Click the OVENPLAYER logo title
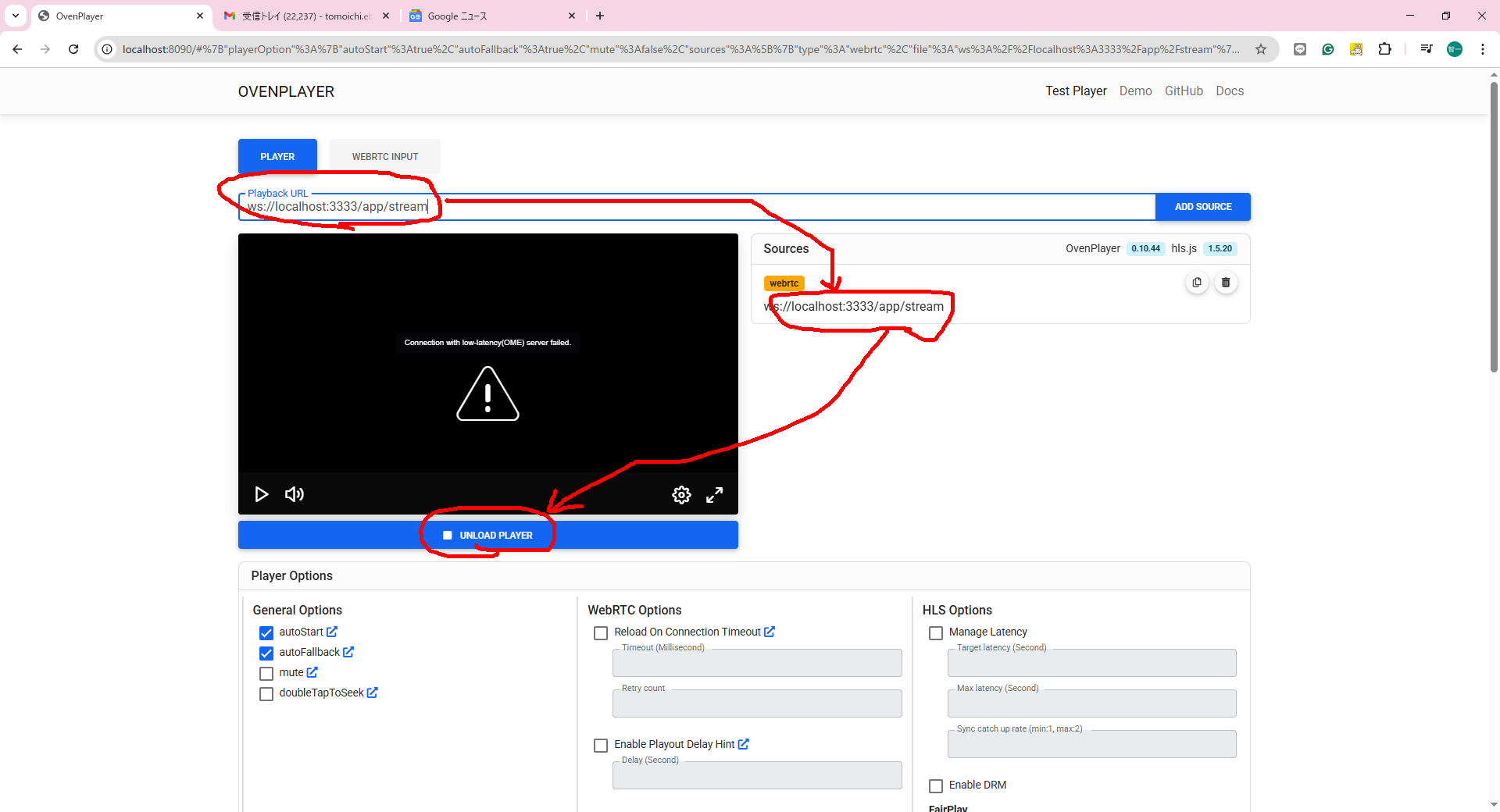 tap(286, 91)
